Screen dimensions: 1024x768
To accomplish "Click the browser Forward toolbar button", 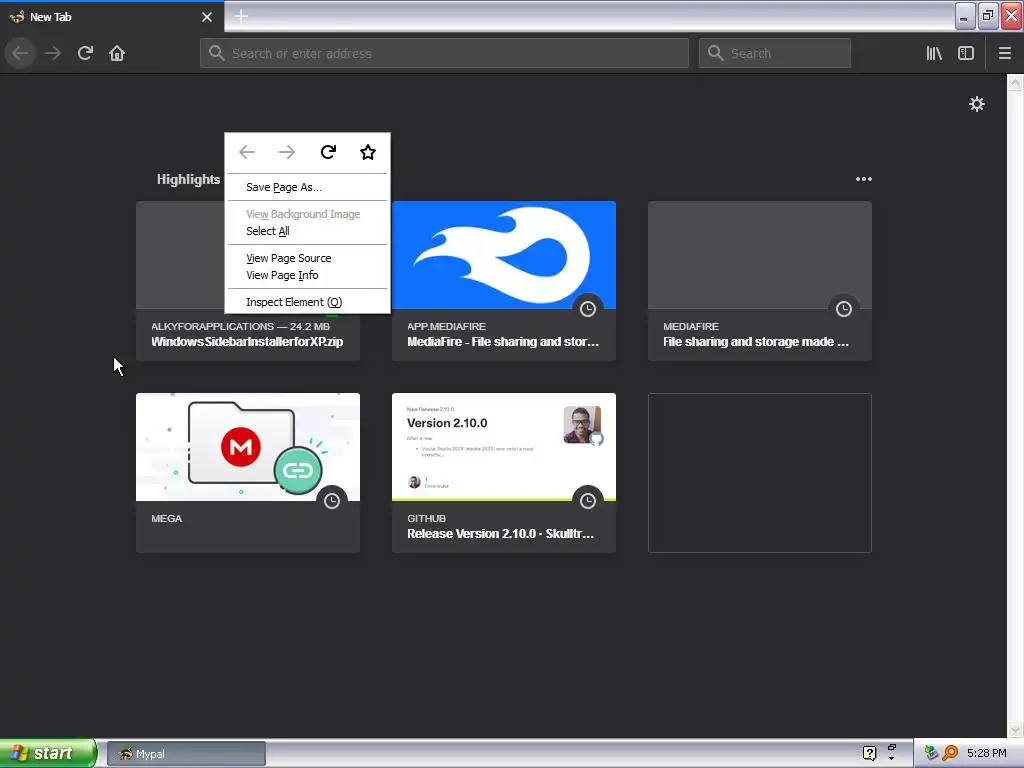I will (53, 53).
